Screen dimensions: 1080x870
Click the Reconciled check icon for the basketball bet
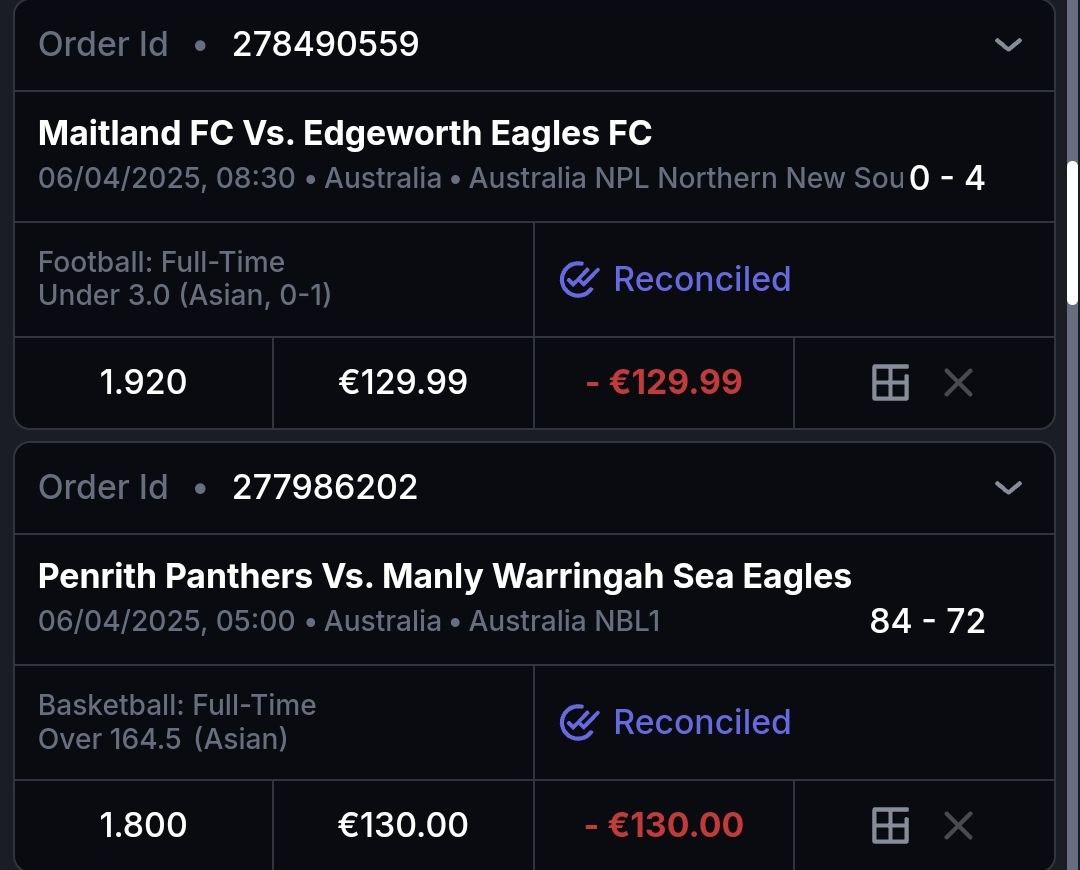579,722
